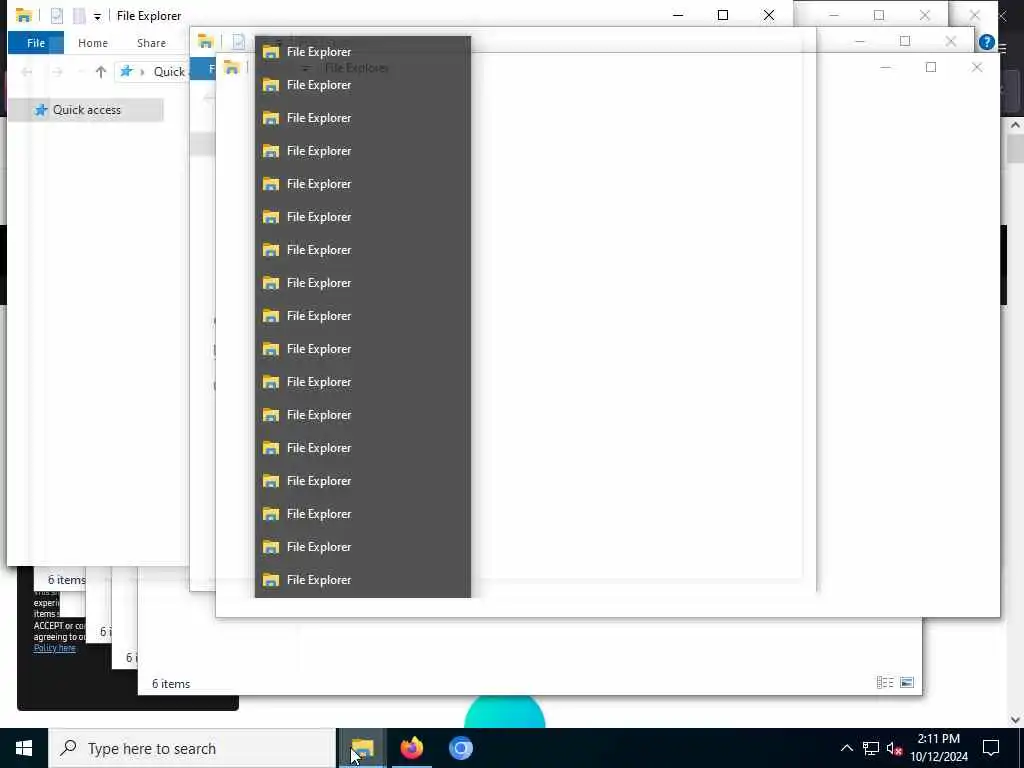
Task: Open Chromium from the taskbar
Action: point(460,748)
